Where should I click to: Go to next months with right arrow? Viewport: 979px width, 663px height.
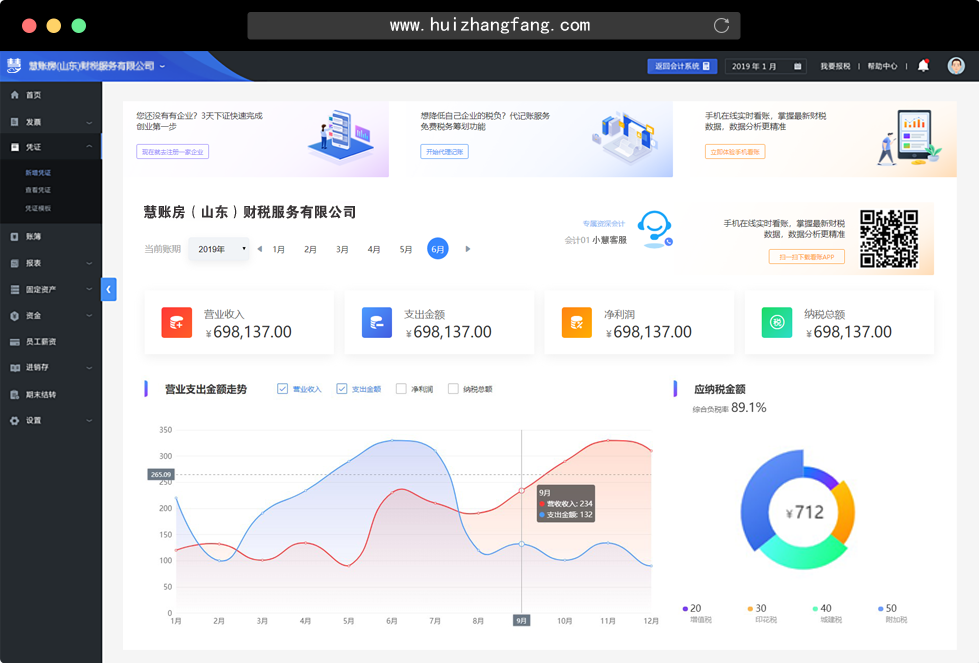468,249
